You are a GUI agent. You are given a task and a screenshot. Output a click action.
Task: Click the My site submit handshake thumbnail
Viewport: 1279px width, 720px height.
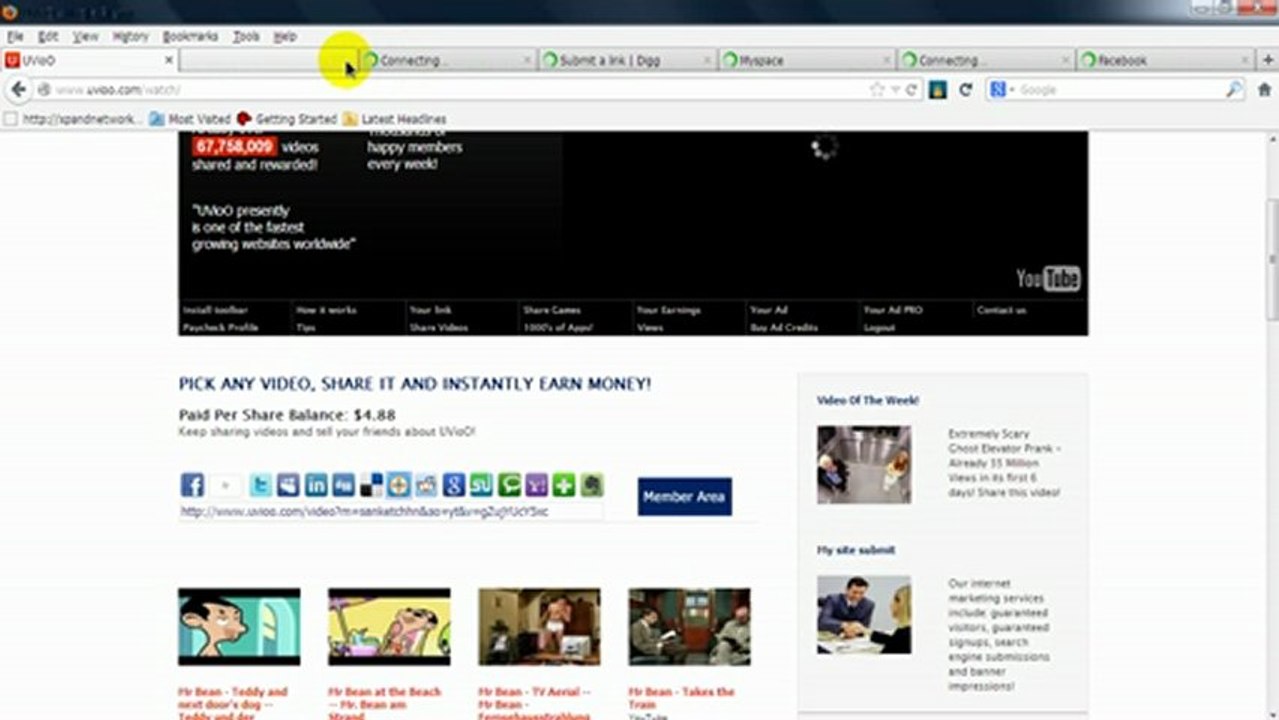864,614
